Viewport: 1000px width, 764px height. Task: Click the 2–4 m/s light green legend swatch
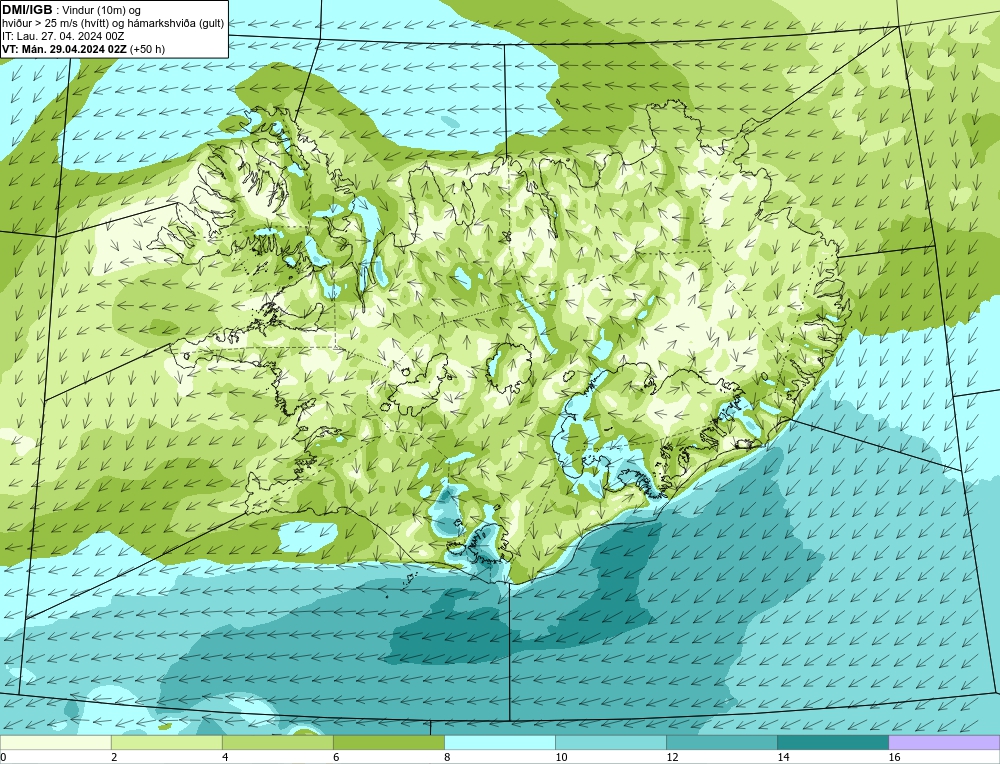tap(166, 742)
